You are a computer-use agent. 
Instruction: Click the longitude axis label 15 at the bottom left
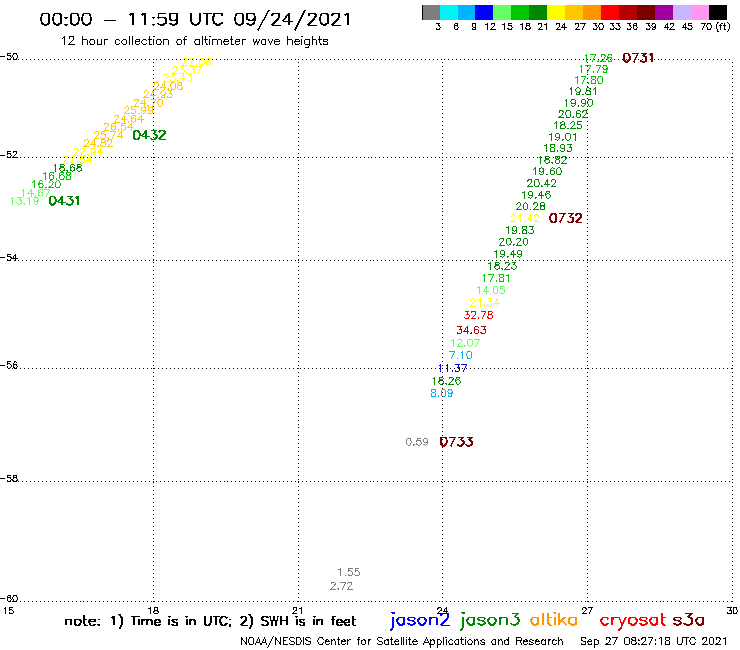click(8, 610)
